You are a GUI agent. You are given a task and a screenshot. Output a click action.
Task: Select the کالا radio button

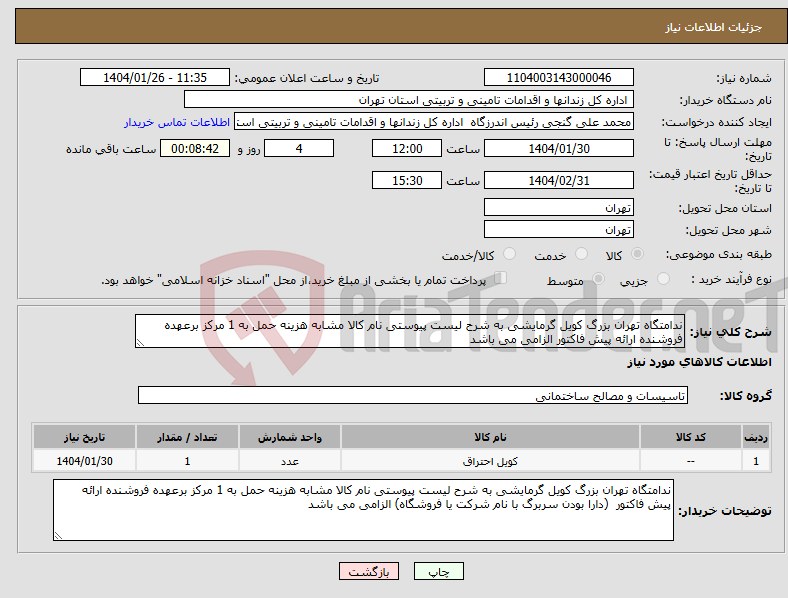pos(637,254)
